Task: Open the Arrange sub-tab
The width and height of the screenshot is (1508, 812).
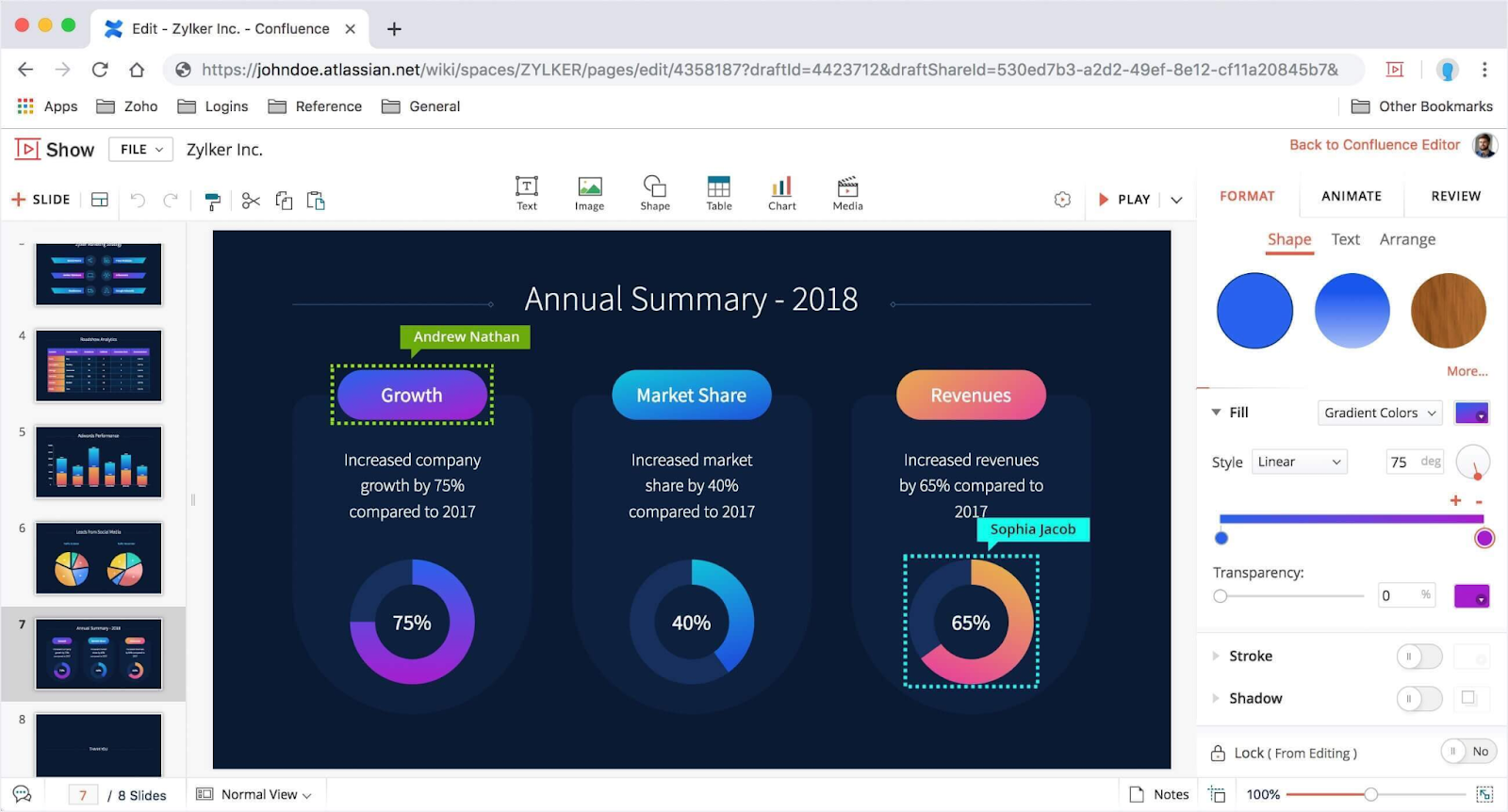Action: 1407,239
